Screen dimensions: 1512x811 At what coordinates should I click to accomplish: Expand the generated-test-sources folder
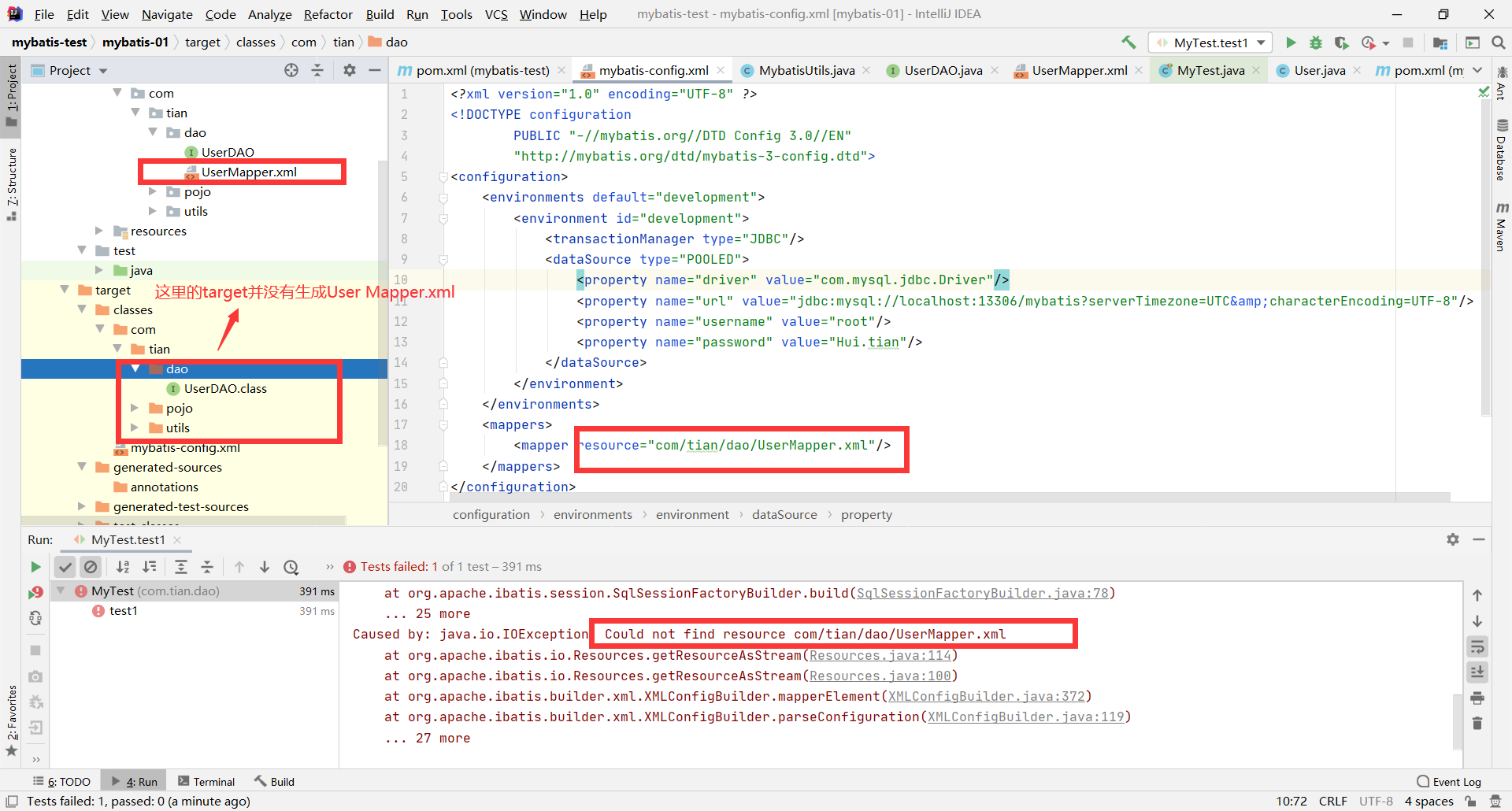pyautogui.click(x=81, y=506)
